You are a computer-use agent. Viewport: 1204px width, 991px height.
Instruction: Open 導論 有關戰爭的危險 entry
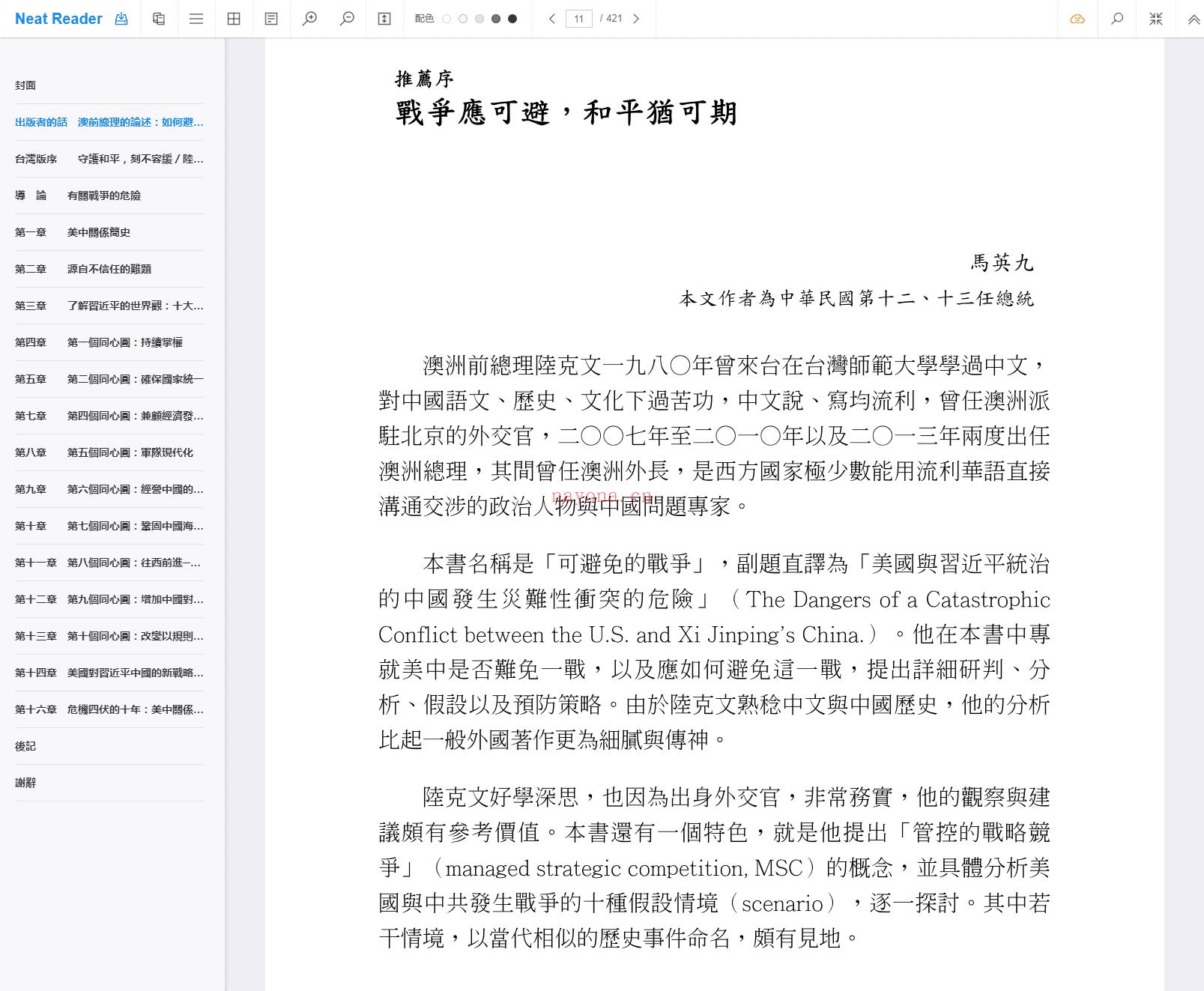tap(109, 196)
